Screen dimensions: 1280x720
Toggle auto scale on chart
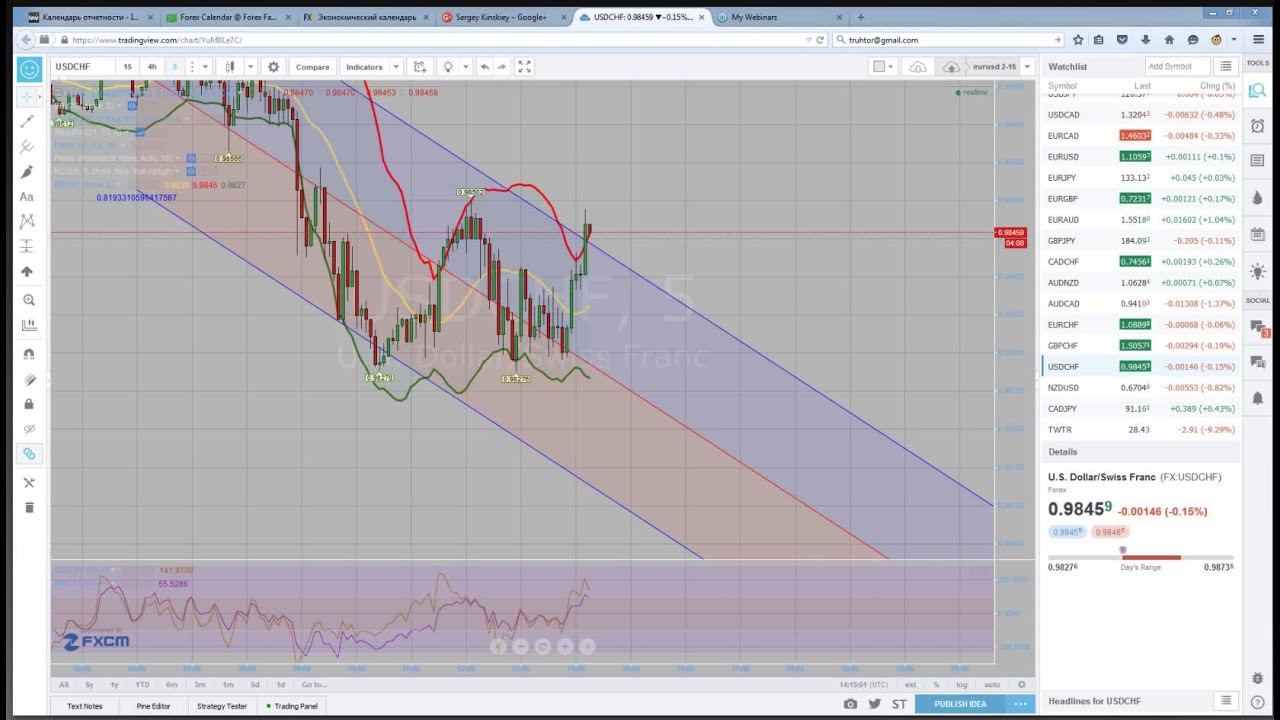pyautogui.click(x=992, y=684)
